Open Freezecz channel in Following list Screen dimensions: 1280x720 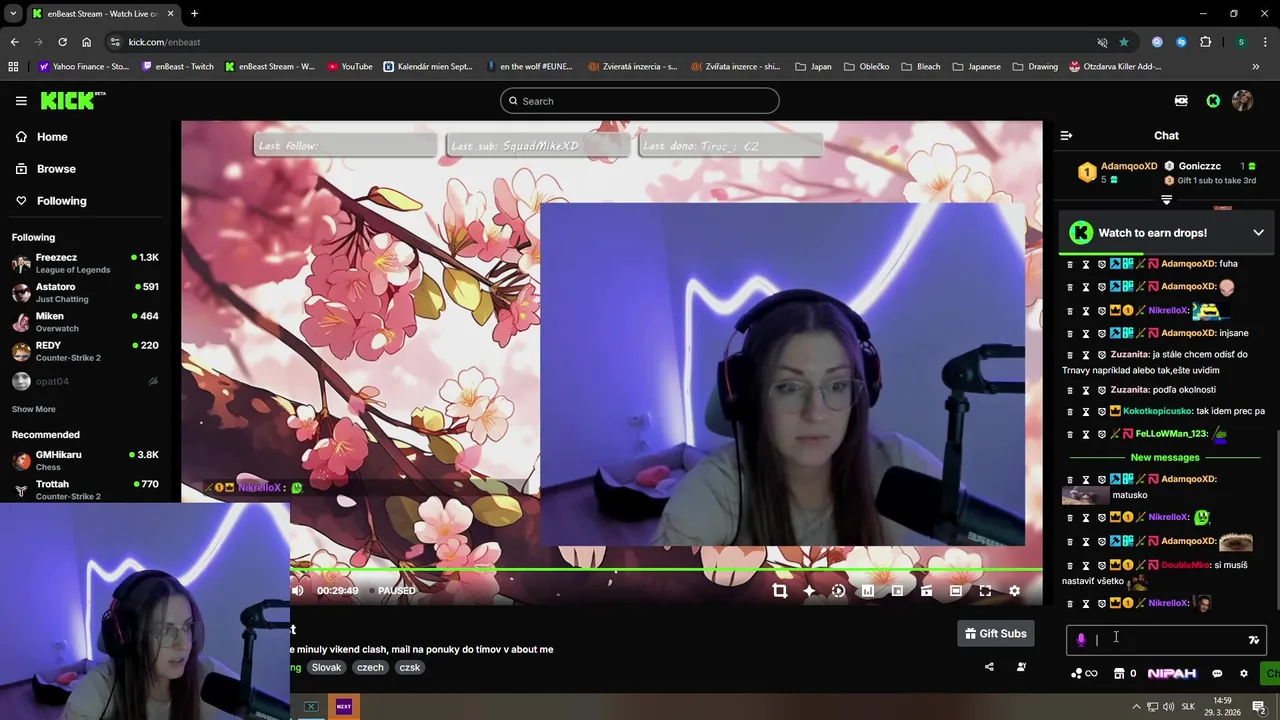[85, 263]
